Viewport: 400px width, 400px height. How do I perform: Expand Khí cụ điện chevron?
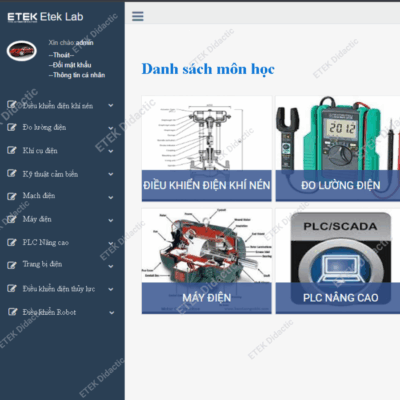click(111, 151)
